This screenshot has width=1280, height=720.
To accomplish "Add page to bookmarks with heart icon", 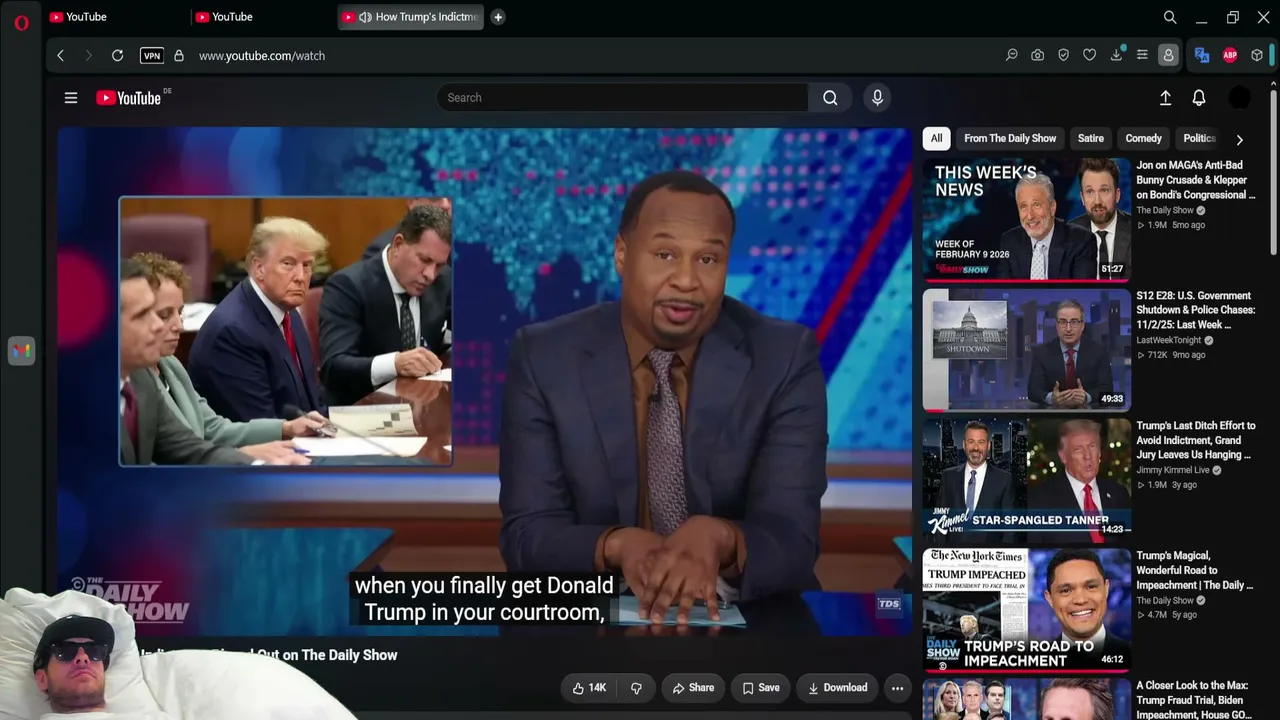I will tap(1090, 56).
